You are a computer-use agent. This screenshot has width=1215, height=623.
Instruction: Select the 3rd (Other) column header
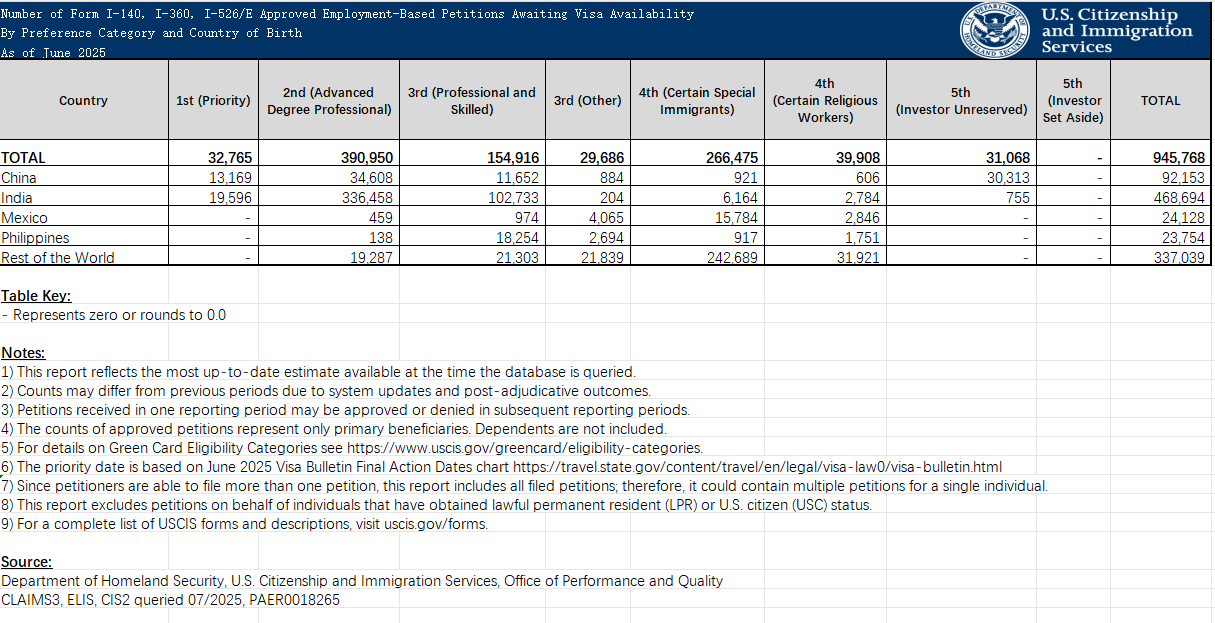click(x=587, y=100)
